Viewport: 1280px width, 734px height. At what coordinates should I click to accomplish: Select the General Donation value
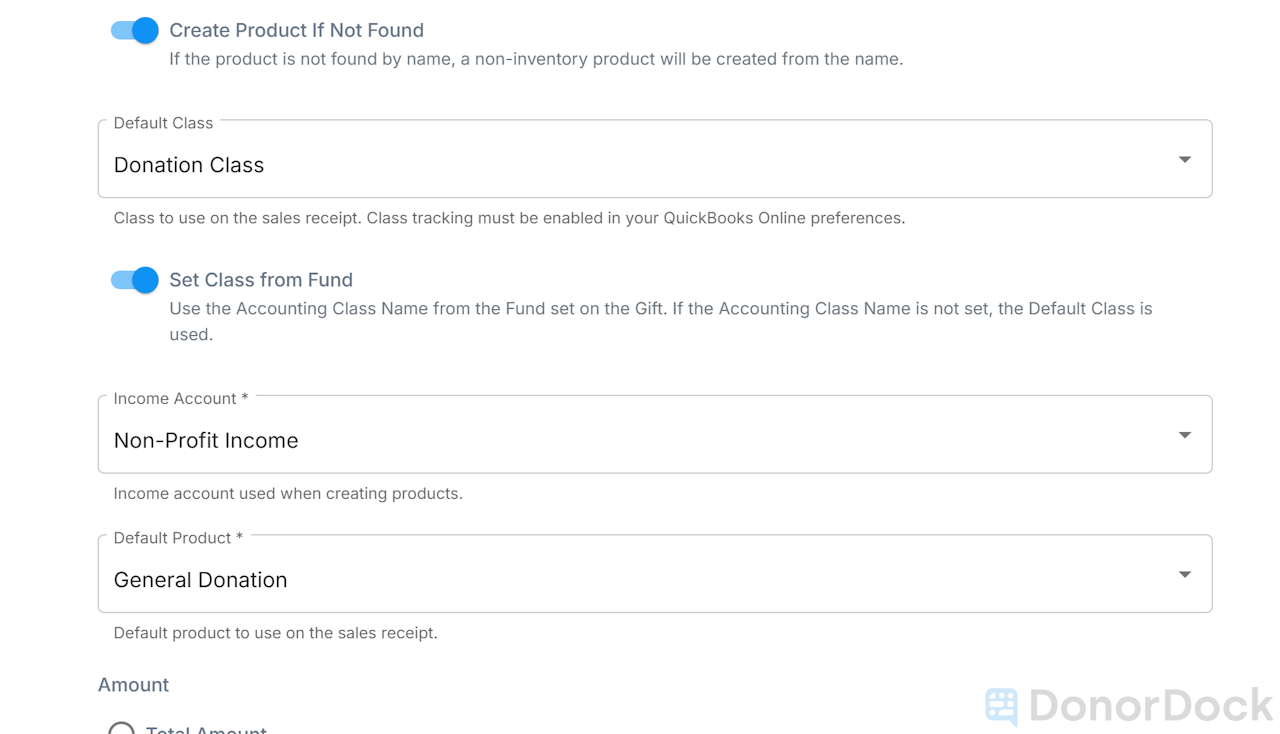click(x=201, y=579)
